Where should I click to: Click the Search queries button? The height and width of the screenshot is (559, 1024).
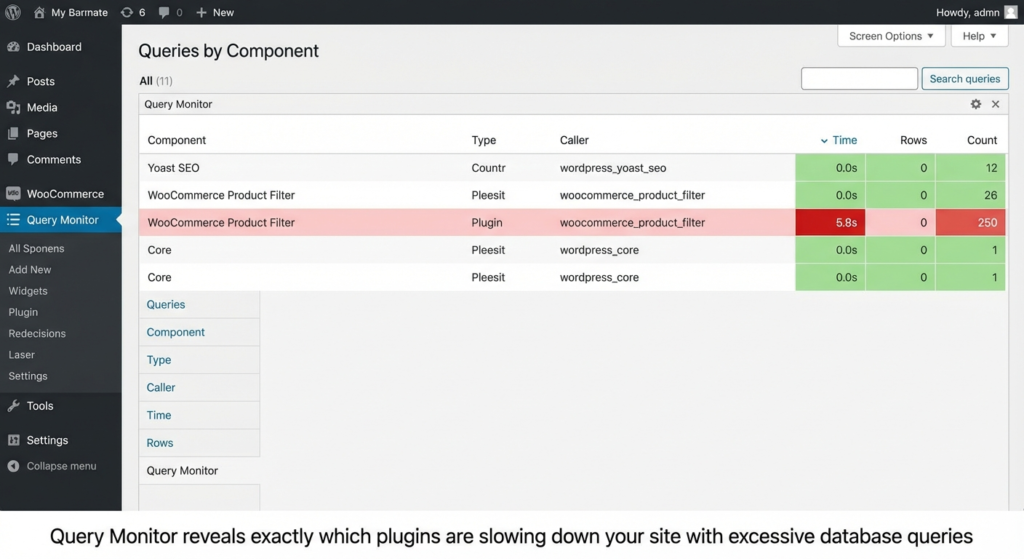coord(964,79)
